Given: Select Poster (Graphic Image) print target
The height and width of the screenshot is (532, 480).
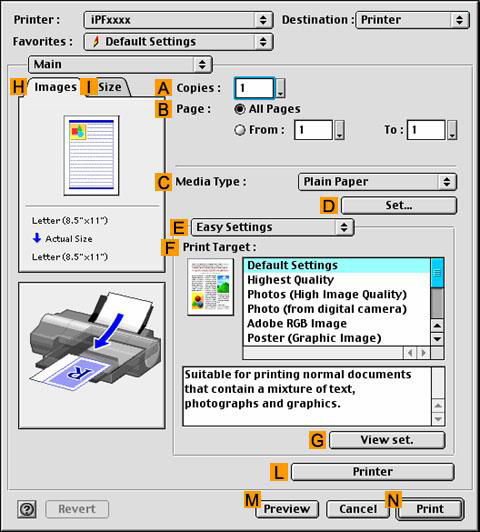Looking at the screenshot, I should pos(337,338).
